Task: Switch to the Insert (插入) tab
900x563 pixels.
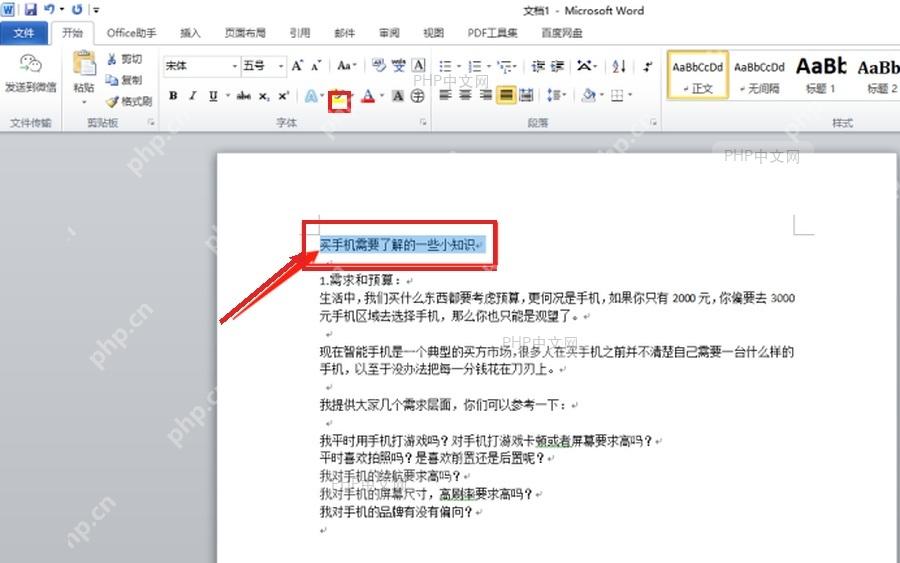Action: pyautogui.click(x=190, y=33)
